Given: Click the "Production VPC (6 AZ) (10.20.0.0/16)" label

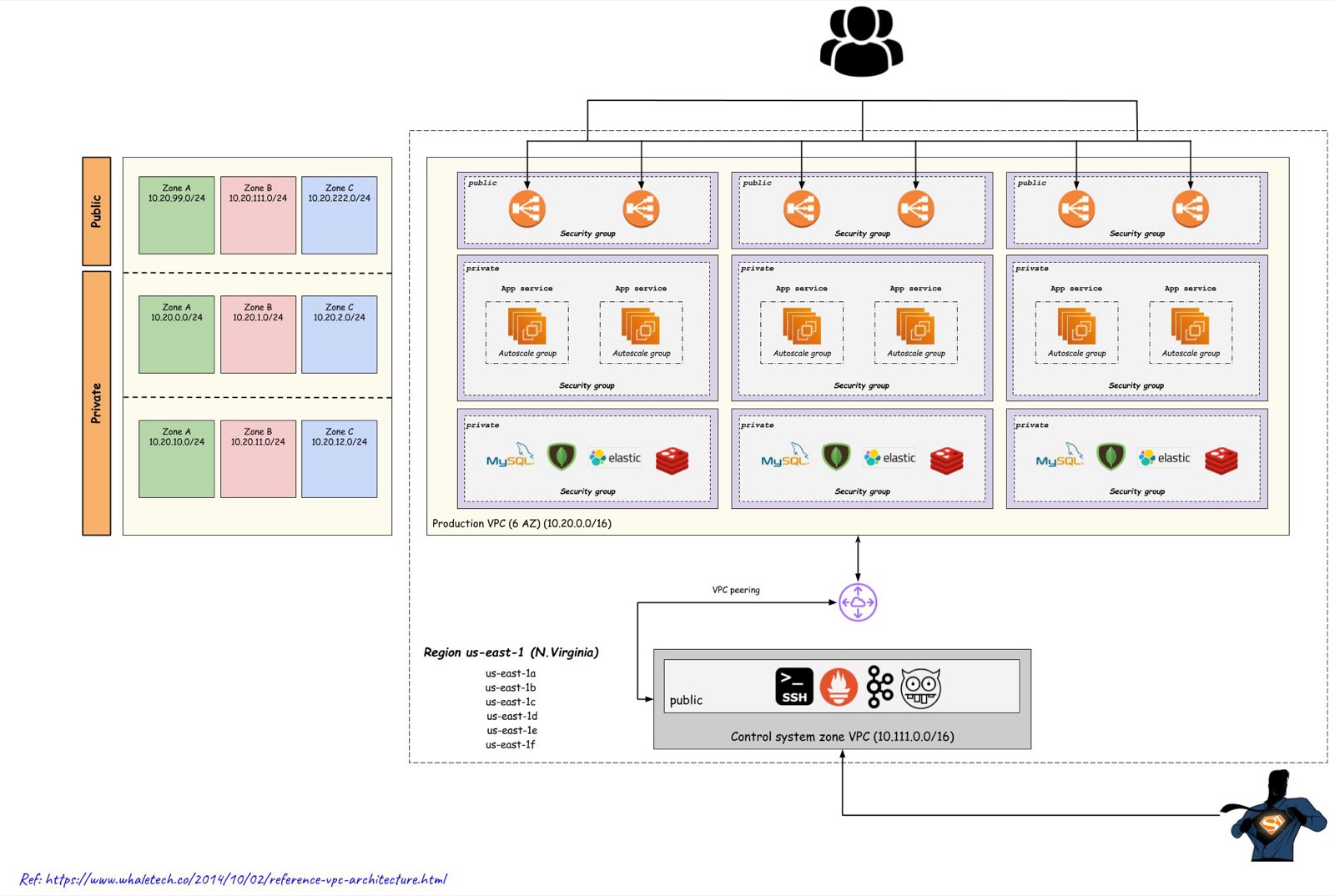Looking at the screenshot, I should pos(521,524).
